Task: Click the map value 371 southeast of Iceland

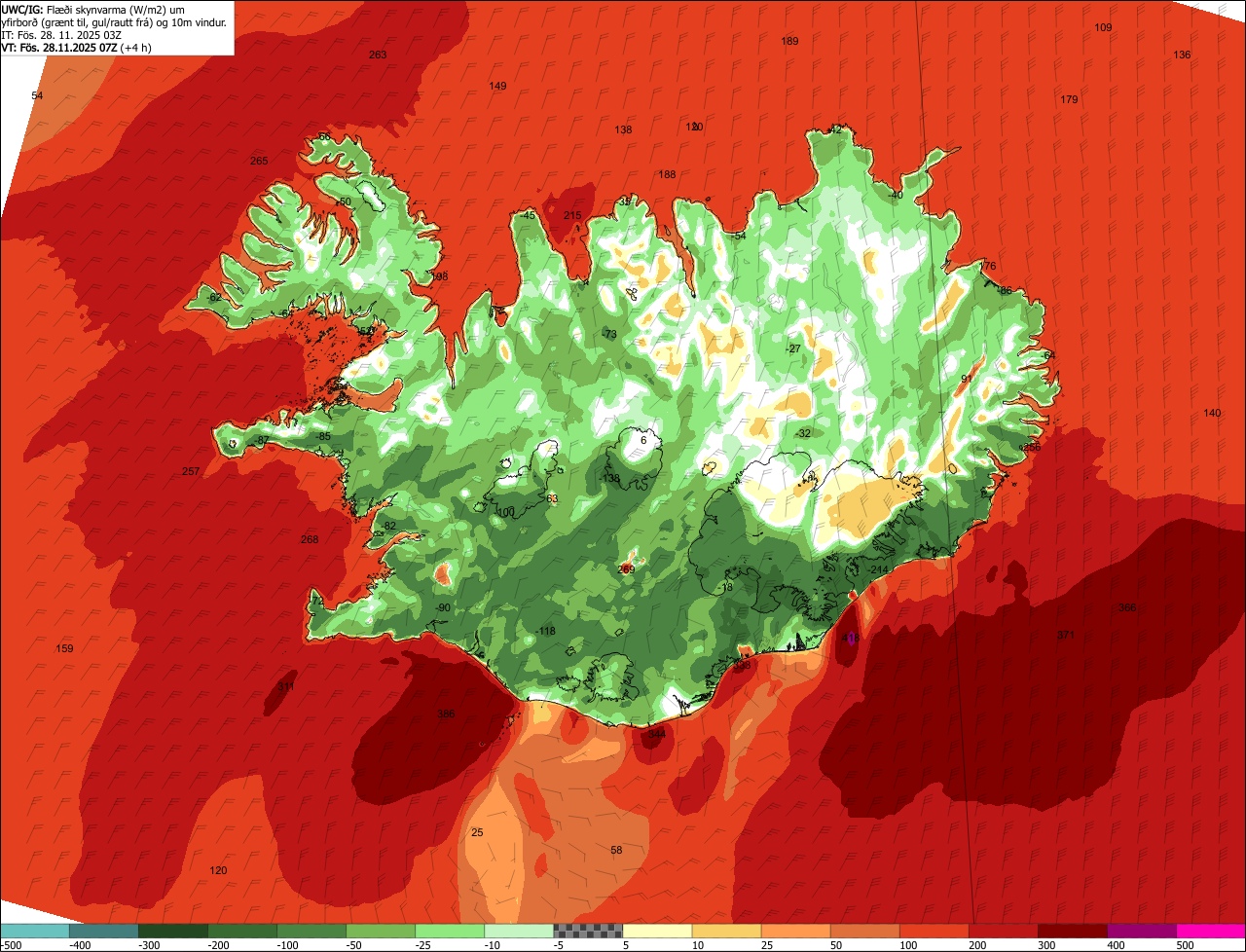Action: coord(1066,635)
